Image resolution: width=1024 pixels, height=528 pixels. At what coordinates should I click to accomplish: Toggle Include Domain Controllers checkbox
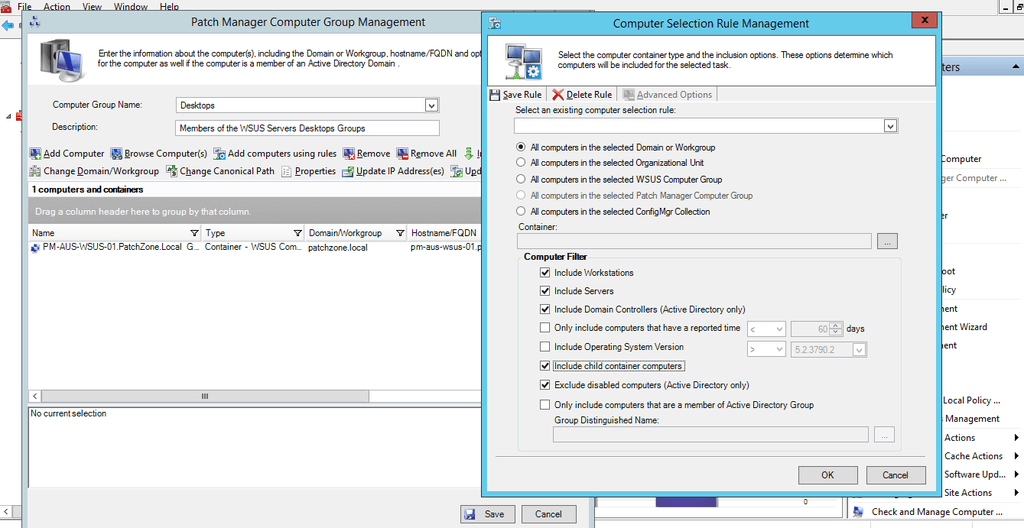pyautogui.click(x=545, y=309)
